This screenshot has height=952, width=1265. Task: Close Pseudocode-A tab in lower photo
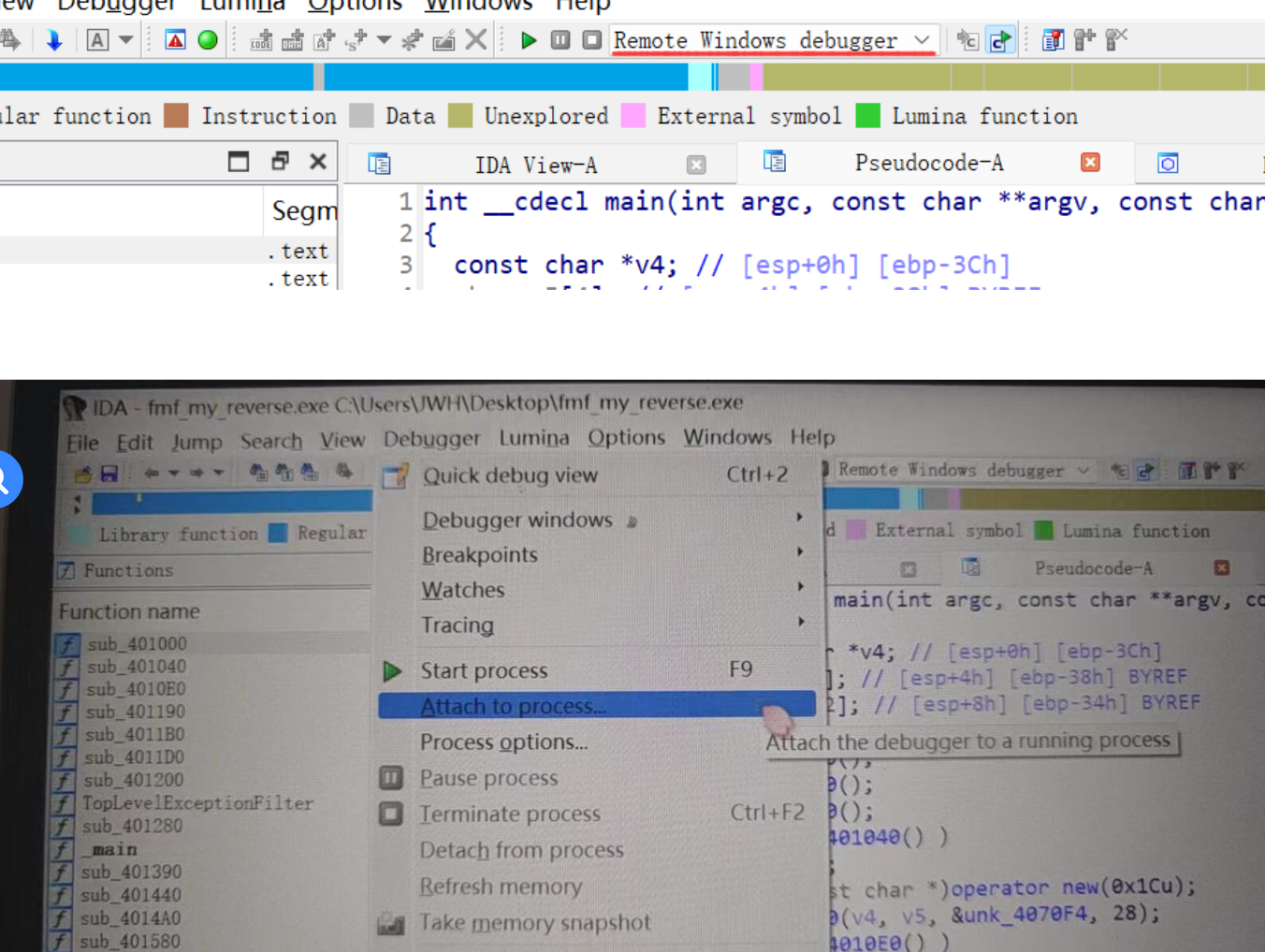point(1221,568)
